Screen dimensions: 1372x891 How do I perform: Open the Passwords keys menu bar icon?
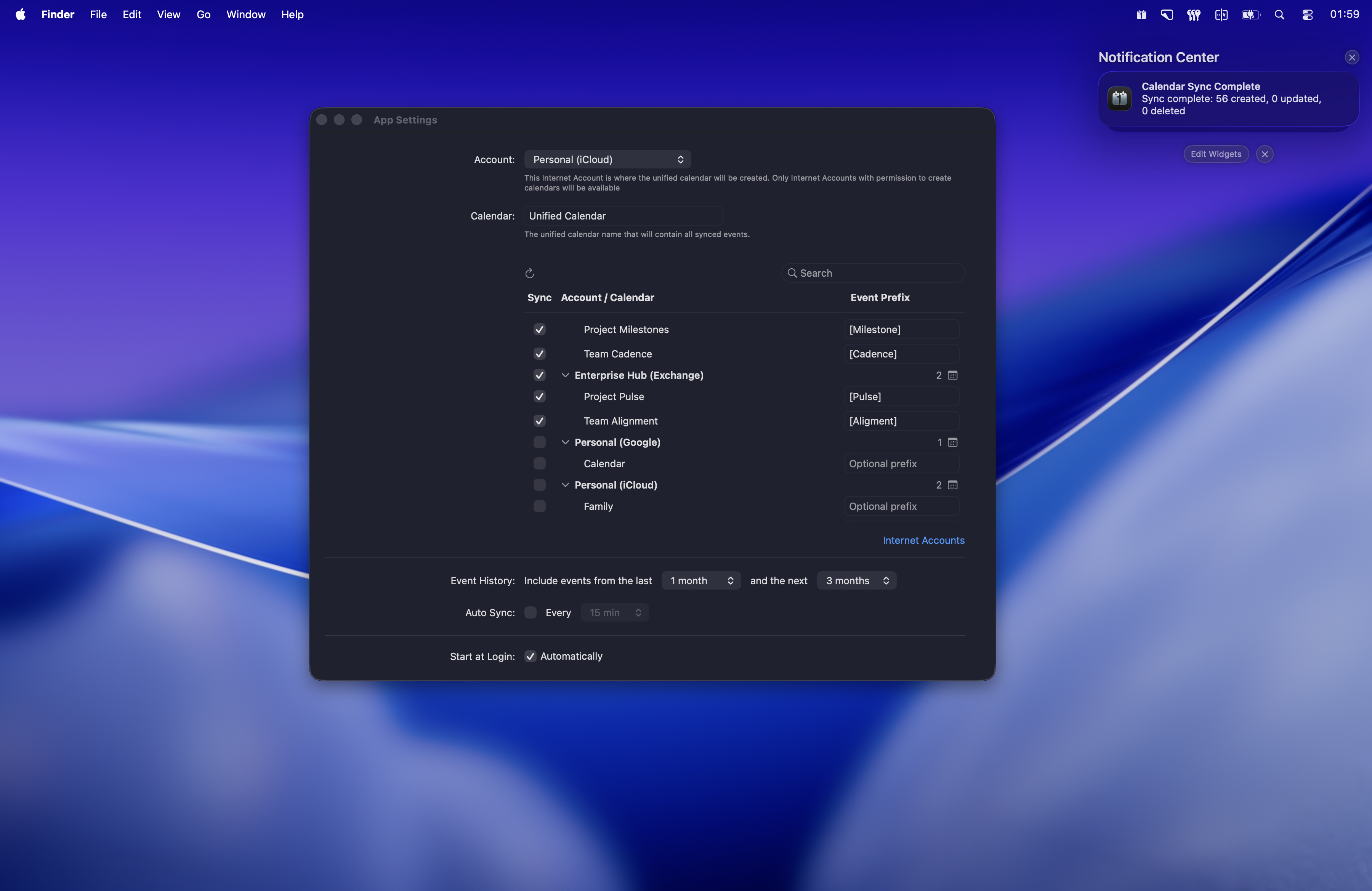(1193, 14)
